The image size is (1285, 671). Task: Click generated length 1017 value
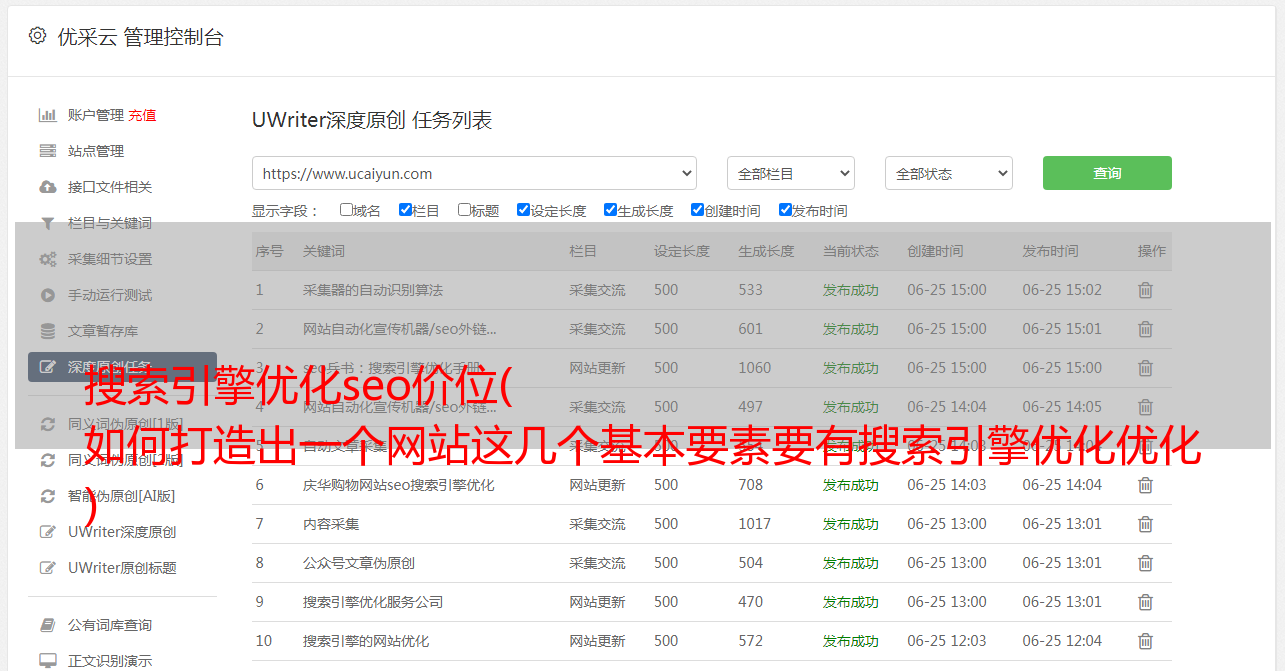point(755,524)
